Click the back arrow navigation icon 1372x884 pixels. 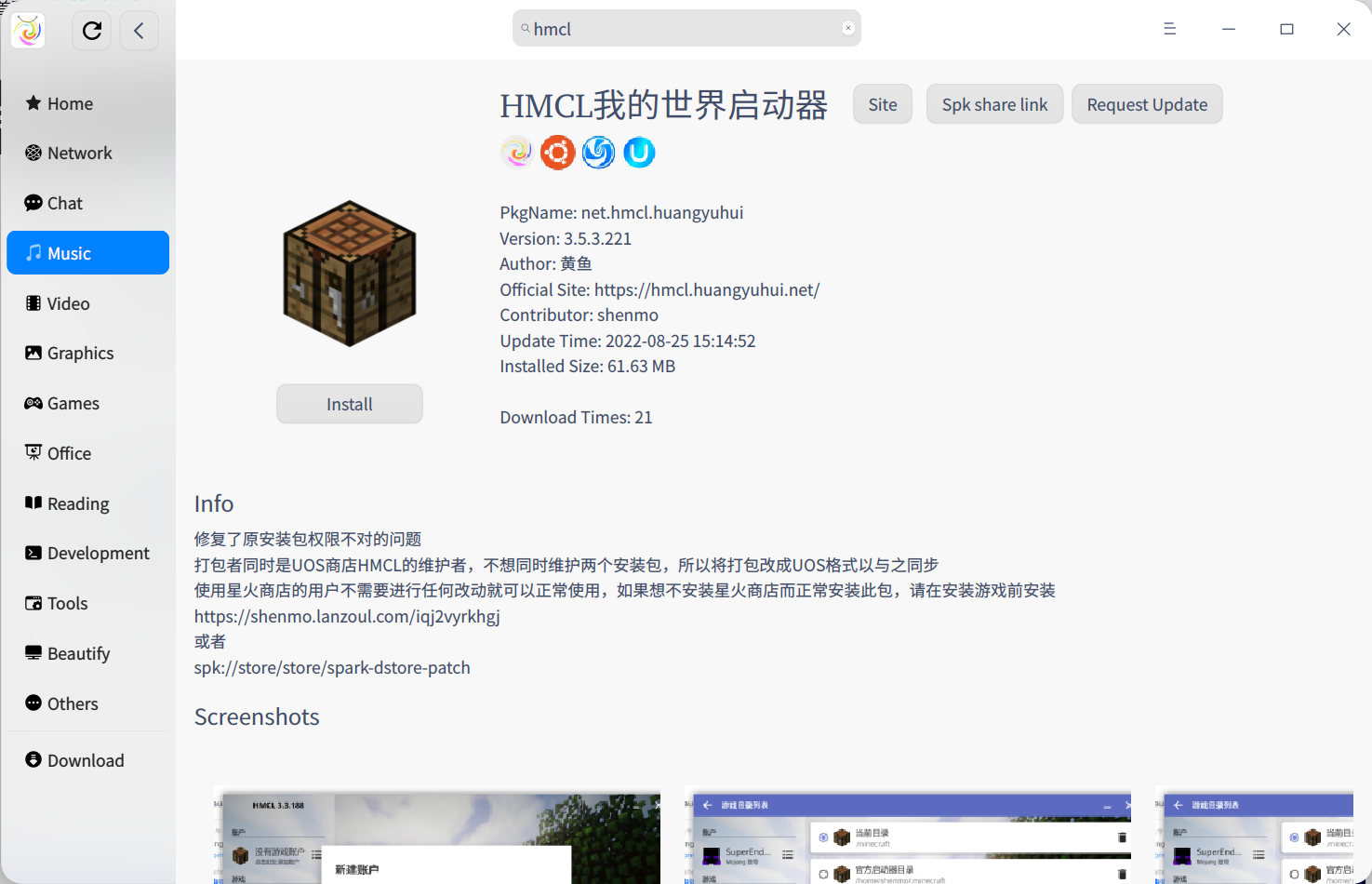[x=139, y=30]
